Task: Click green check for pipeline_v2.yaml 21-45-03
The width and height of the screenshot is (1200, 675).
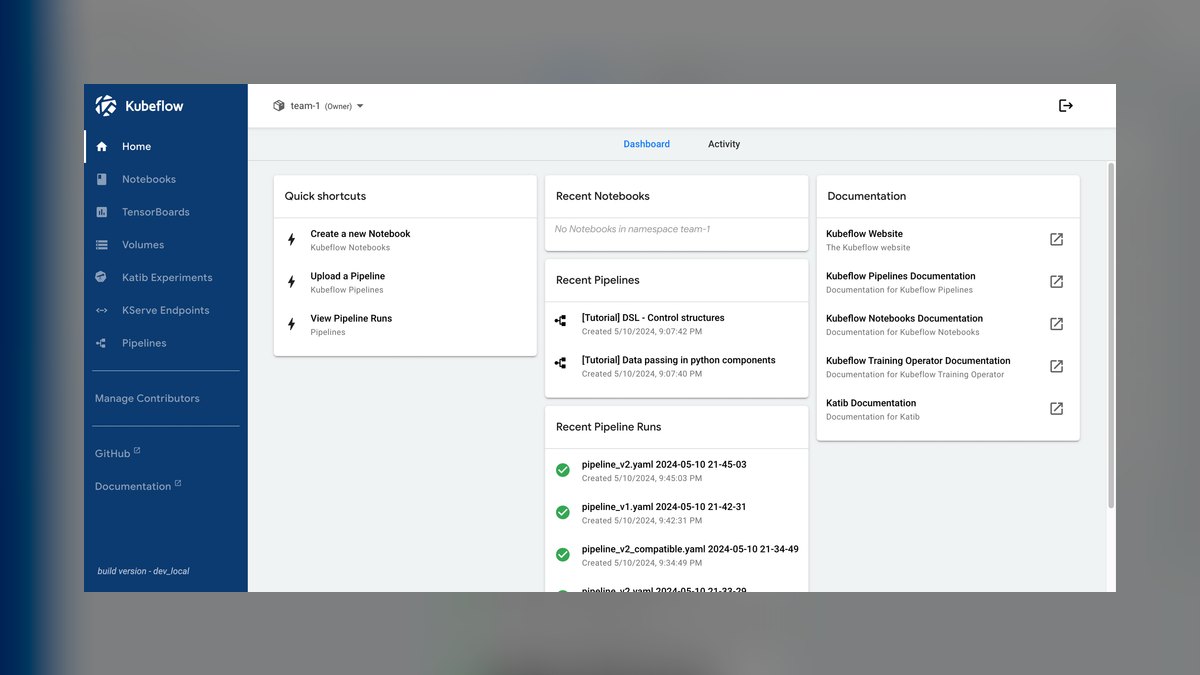Action: pos(563,470)
